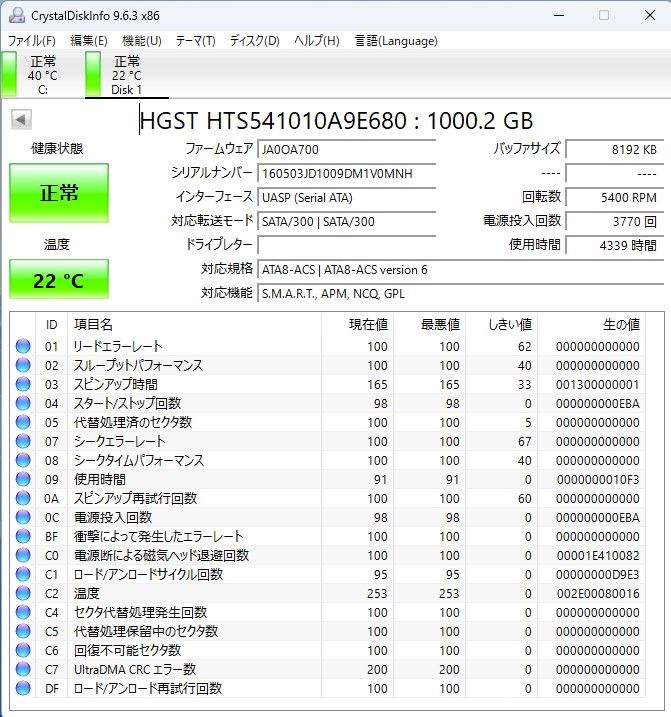
Task: Click the transfer mode field SATA/300 | SATA/300
Action: coord(346,222)
